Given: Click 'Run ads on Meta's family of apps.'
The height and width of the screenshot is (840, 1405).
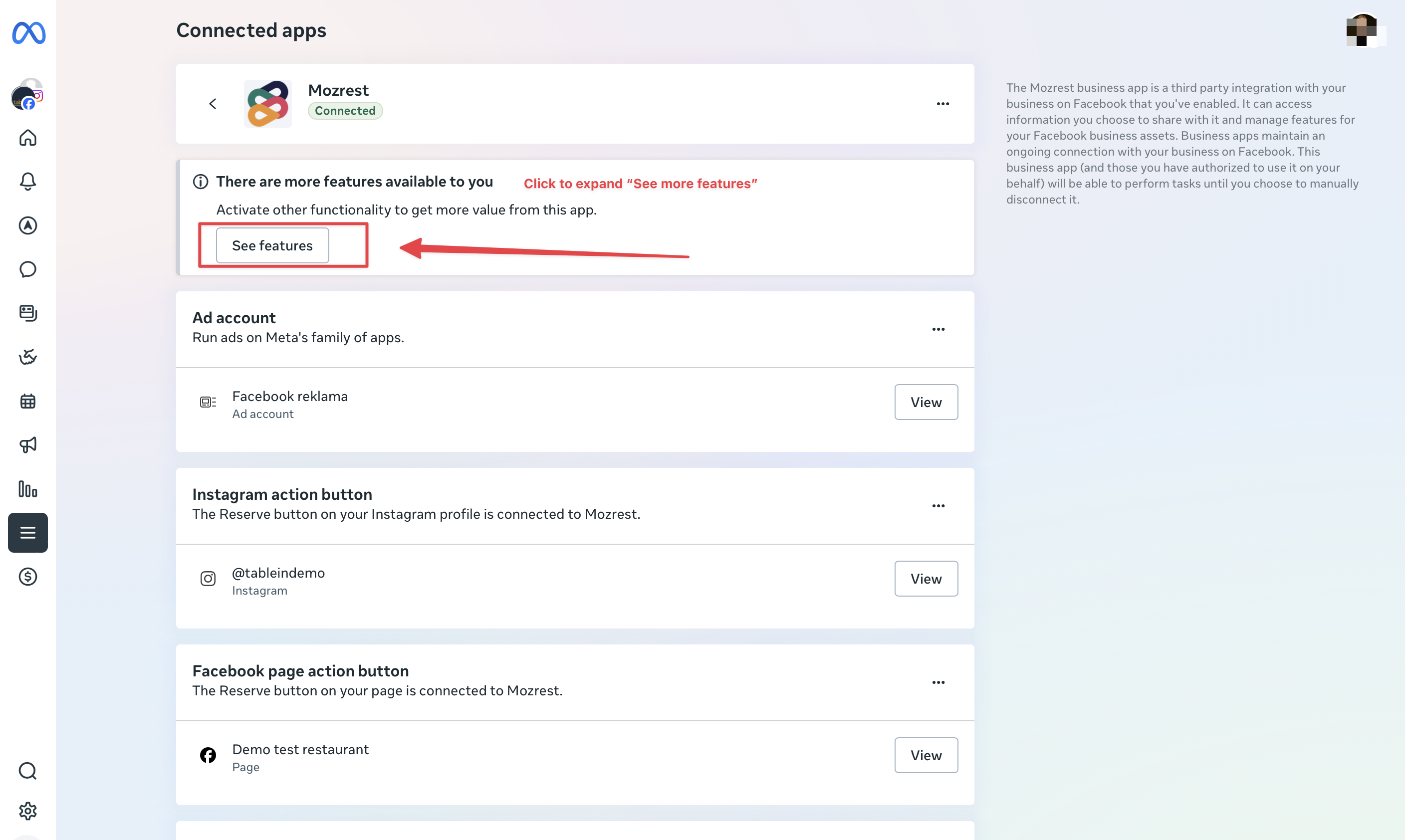Looking at the screenshot, I should pos(298,338).
